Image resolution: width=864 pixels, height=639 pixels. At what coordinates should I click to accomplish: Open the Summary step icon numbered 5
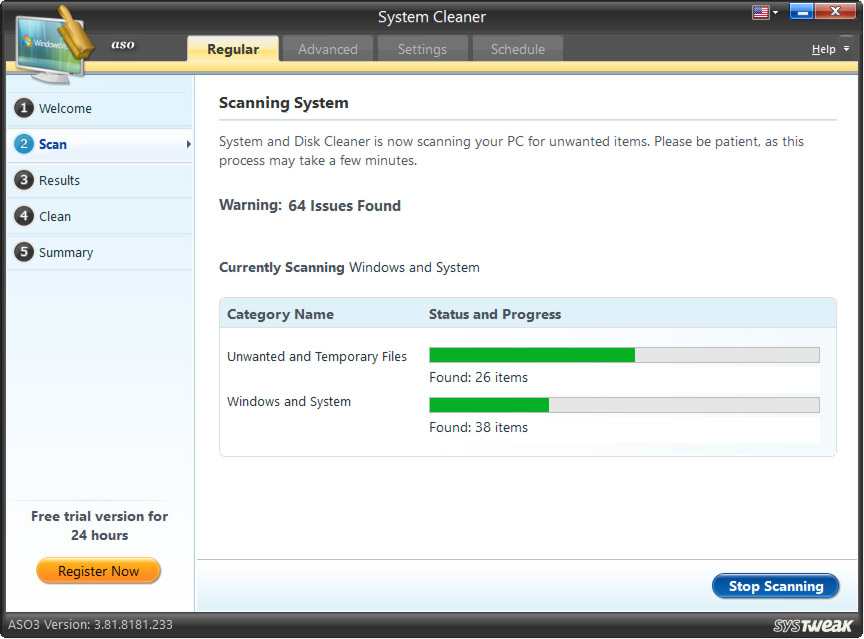pos(24,252)
